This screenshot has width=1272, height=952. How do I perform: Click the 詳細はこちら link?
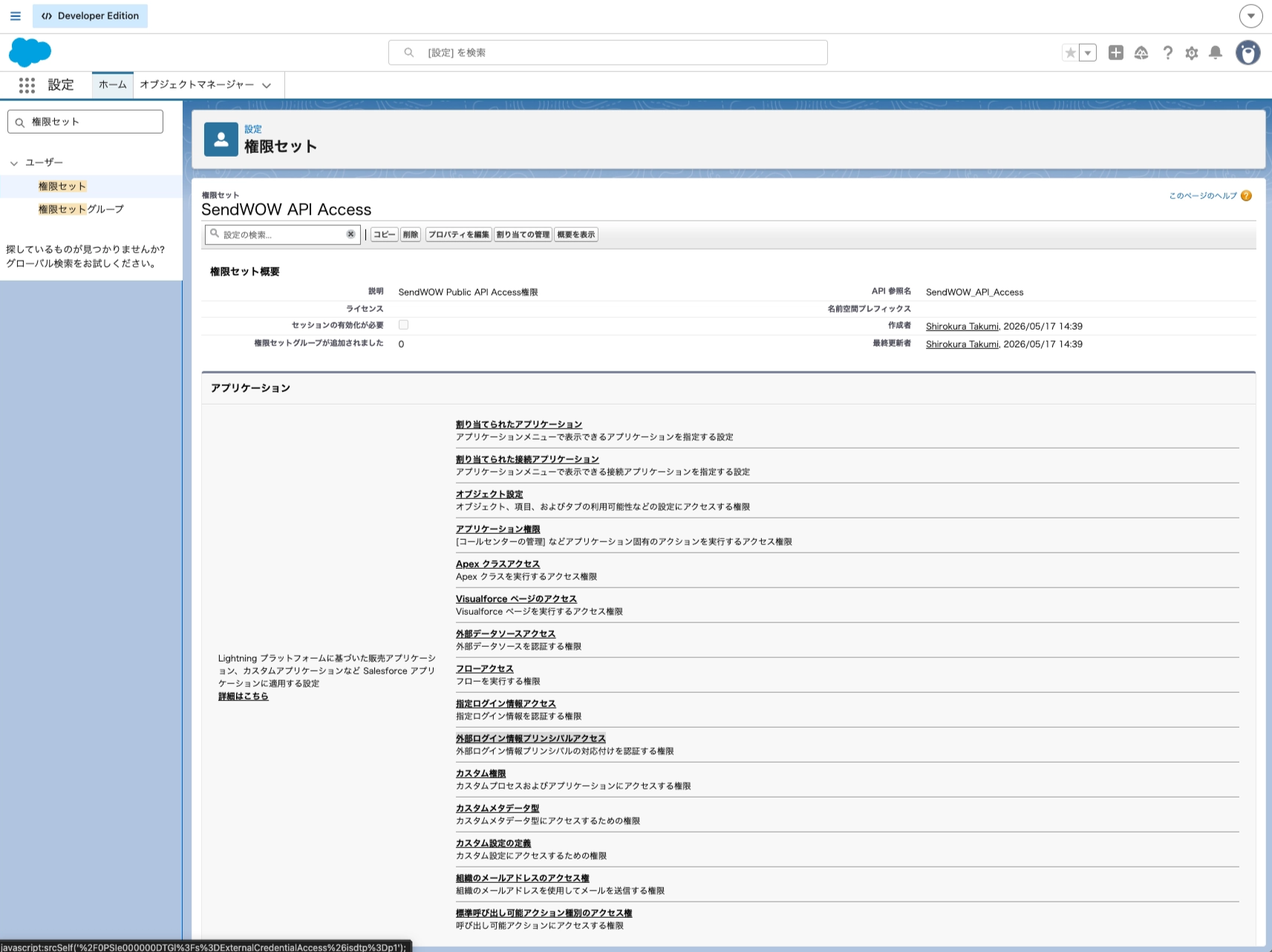[x=244, y=697]
